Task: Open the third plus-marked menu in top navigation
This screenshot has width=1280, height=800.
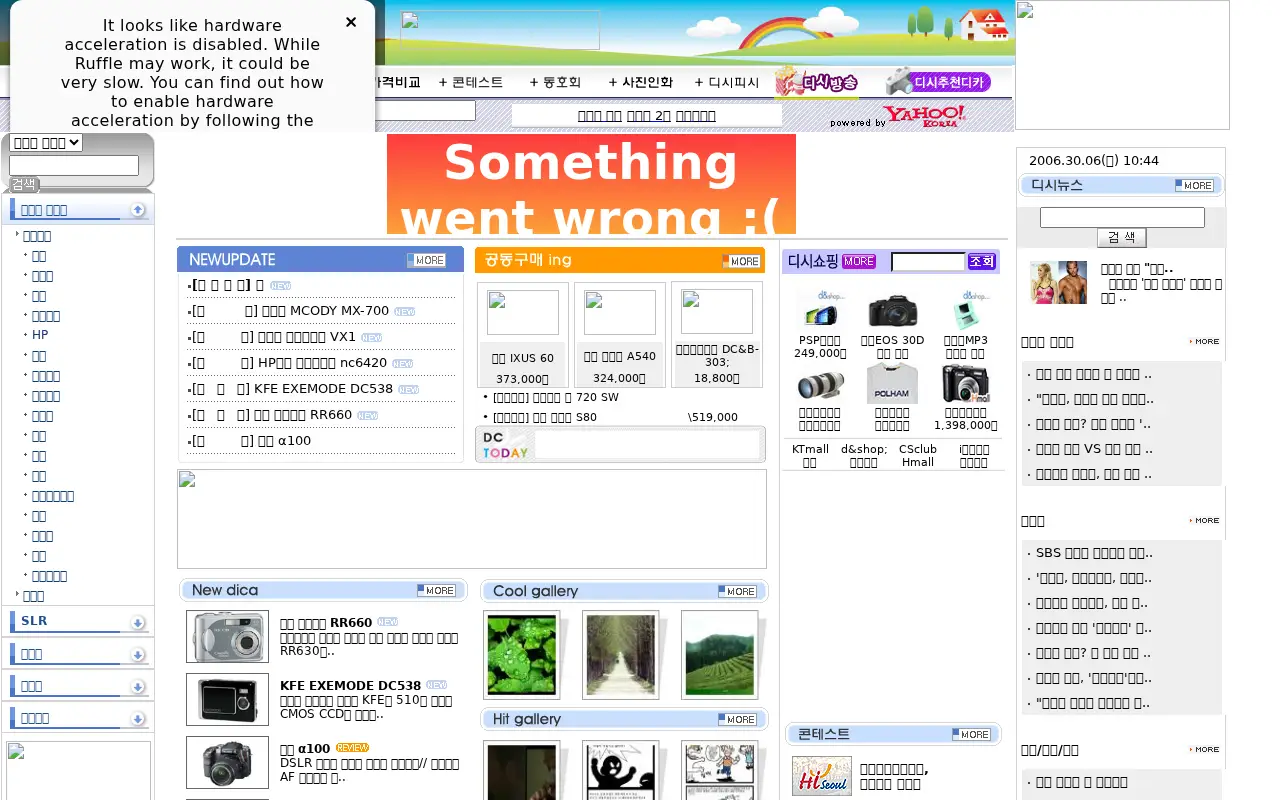Action: coord(640,82)
